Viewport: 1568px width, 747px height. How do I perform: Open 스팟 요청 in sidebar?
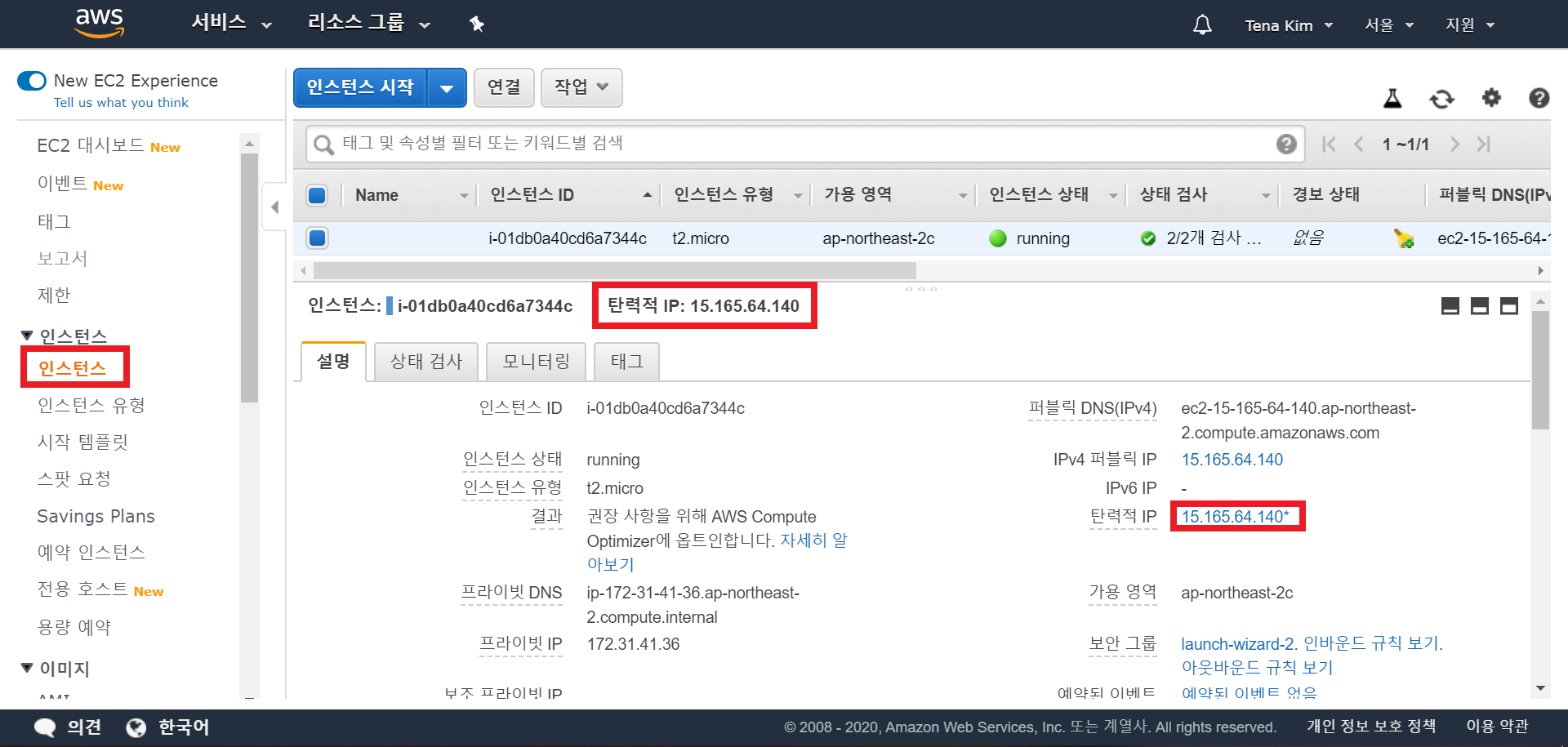coord(73,479)
